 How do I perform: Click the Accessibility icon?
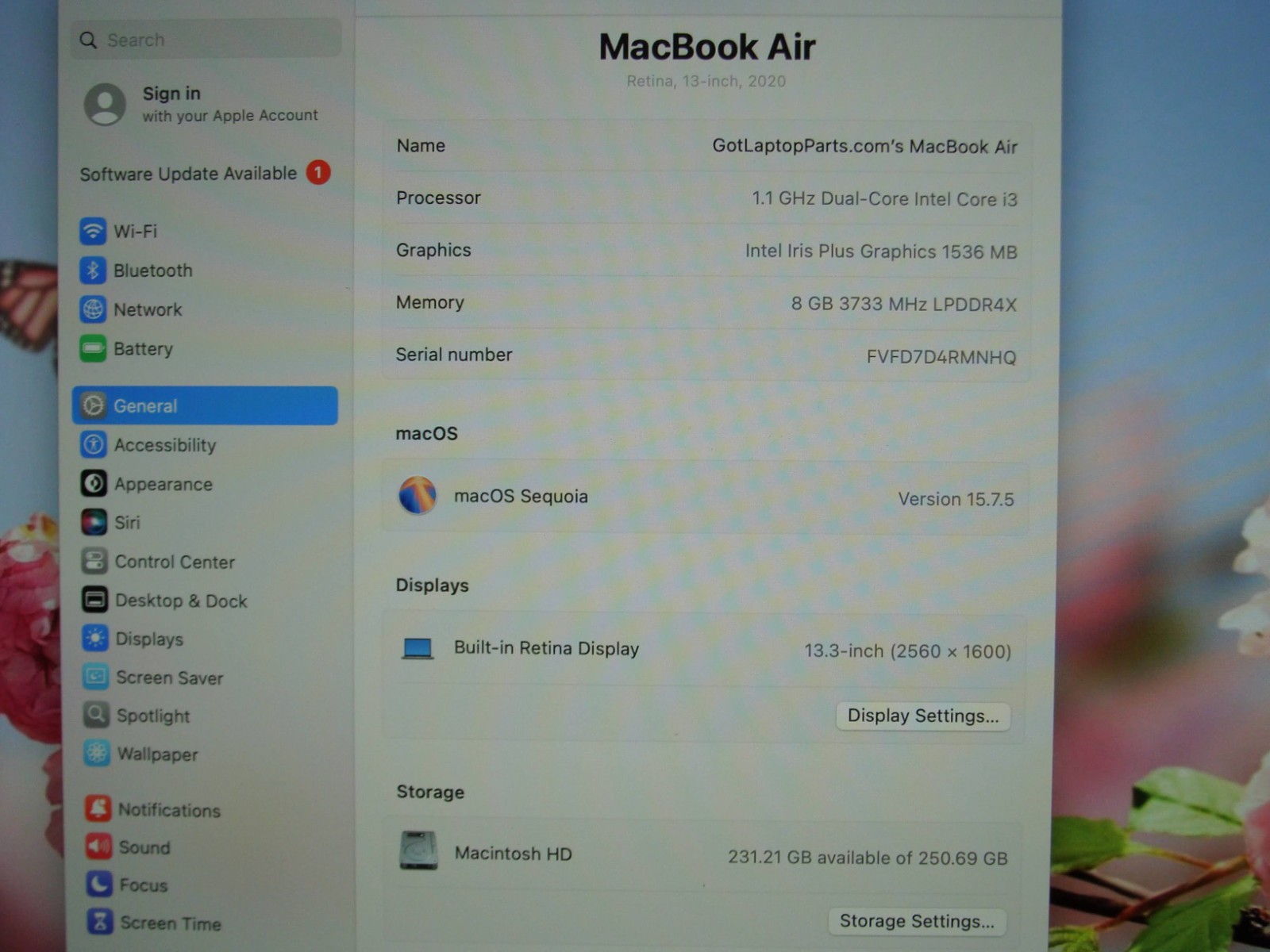94,444
